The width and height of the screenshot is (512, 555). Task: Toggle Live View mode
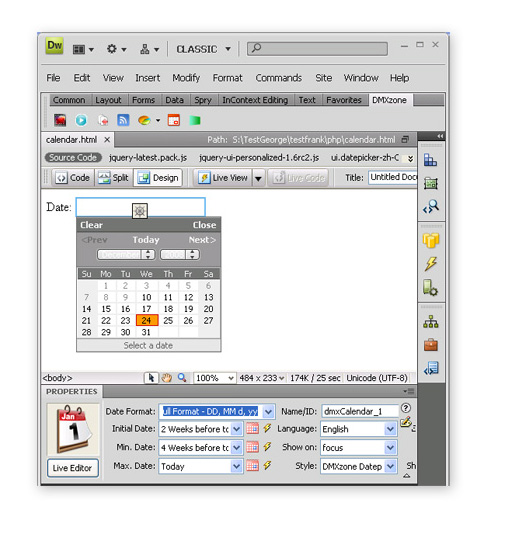[x=223, y=178]
